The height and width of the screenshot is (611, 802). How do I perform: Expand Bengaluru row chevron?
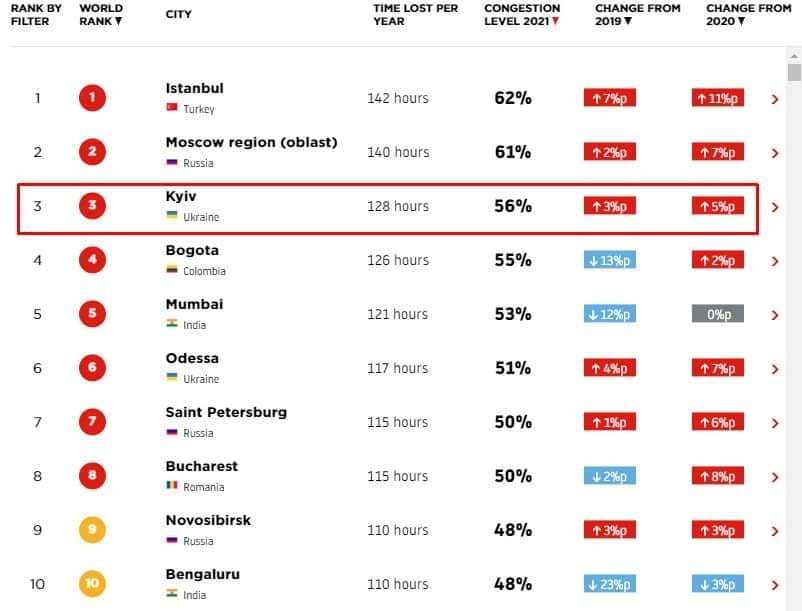tap(775, 585)
